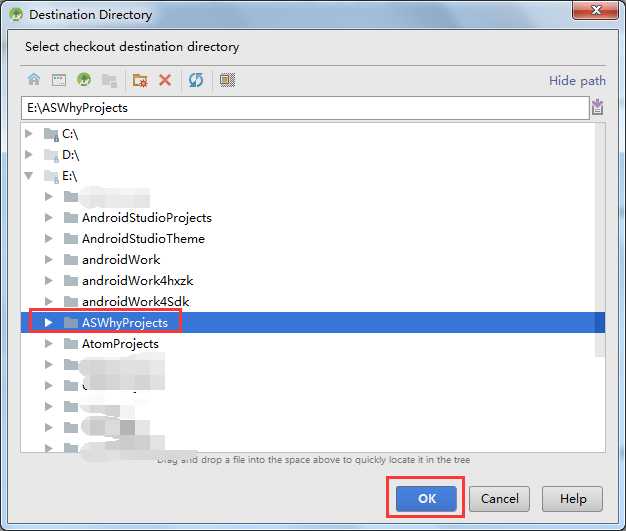Expand the androidWork folder
The width and height of the screenshot is (626, 531).
[49, 260]
